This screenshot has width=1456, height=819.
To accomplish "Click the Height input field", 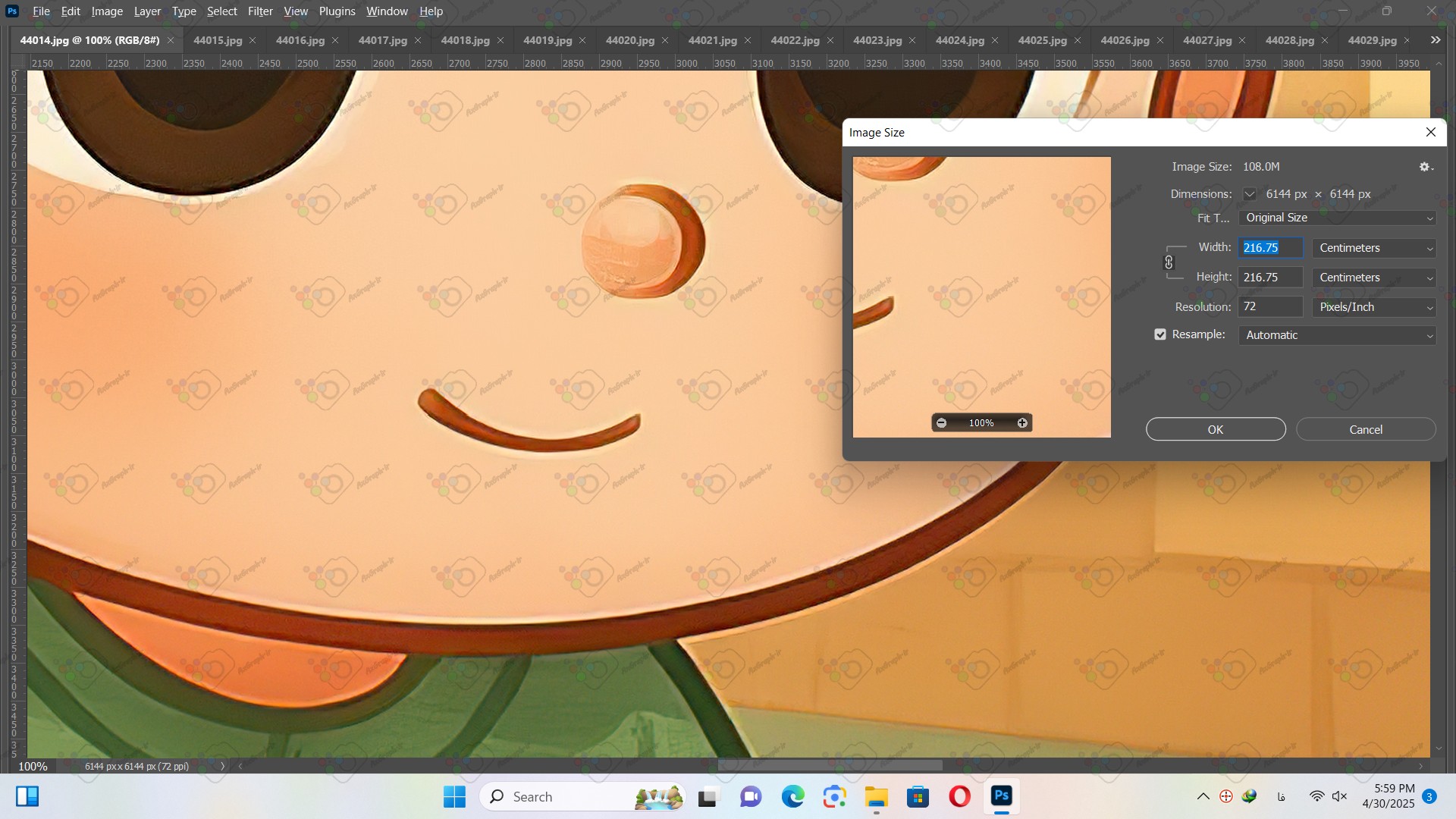I will point(1270,278).
